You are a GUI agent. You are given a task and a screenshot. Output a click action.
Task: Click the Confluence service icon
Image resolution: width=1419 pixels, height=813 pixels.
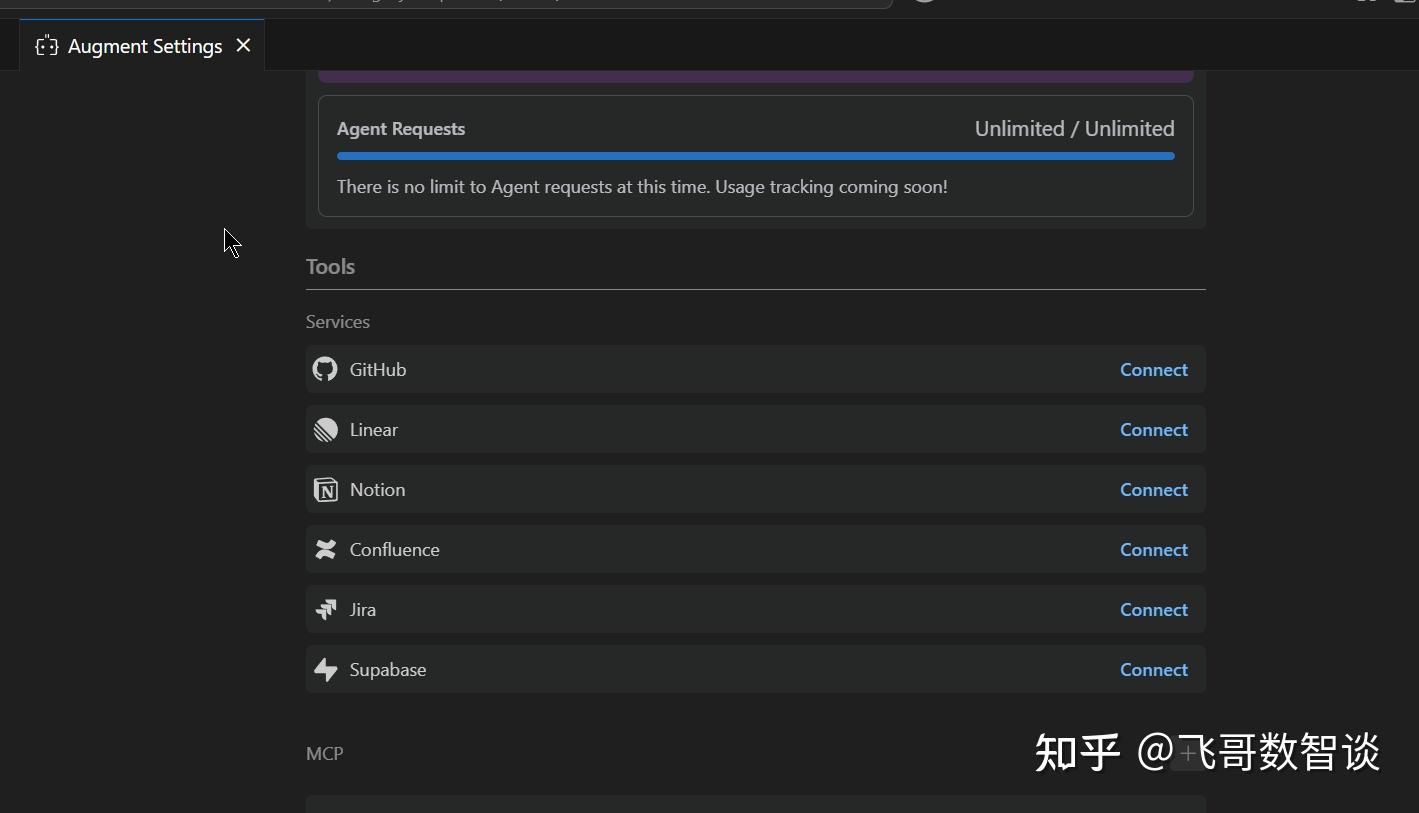[324, 549]
